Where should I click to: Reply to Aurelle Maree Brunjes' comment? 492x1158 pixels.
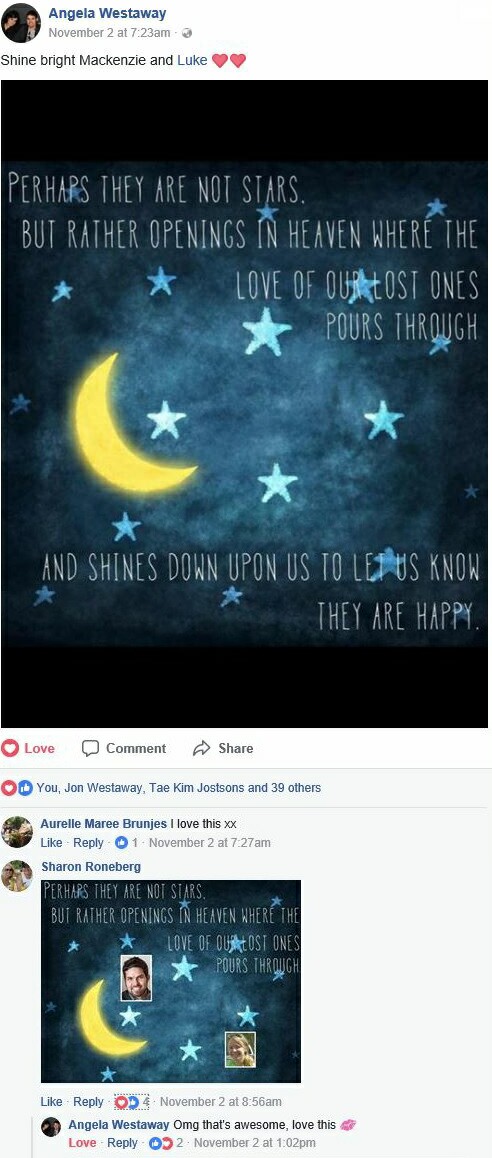click(x=88, y=843)
